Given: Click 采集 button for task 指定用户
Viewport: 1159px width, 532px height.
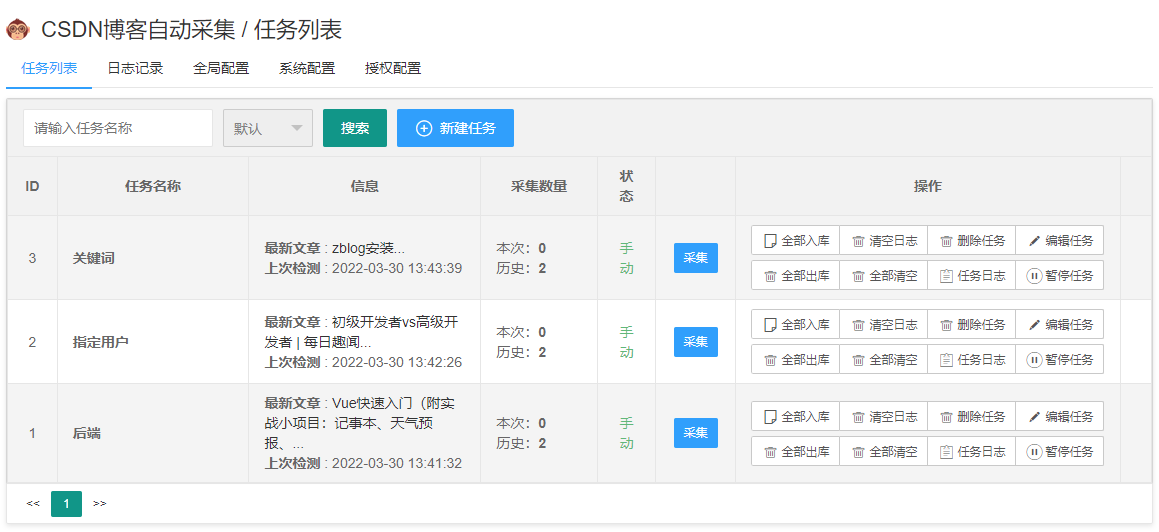Looking at the screenshot, I should [696, 341].
